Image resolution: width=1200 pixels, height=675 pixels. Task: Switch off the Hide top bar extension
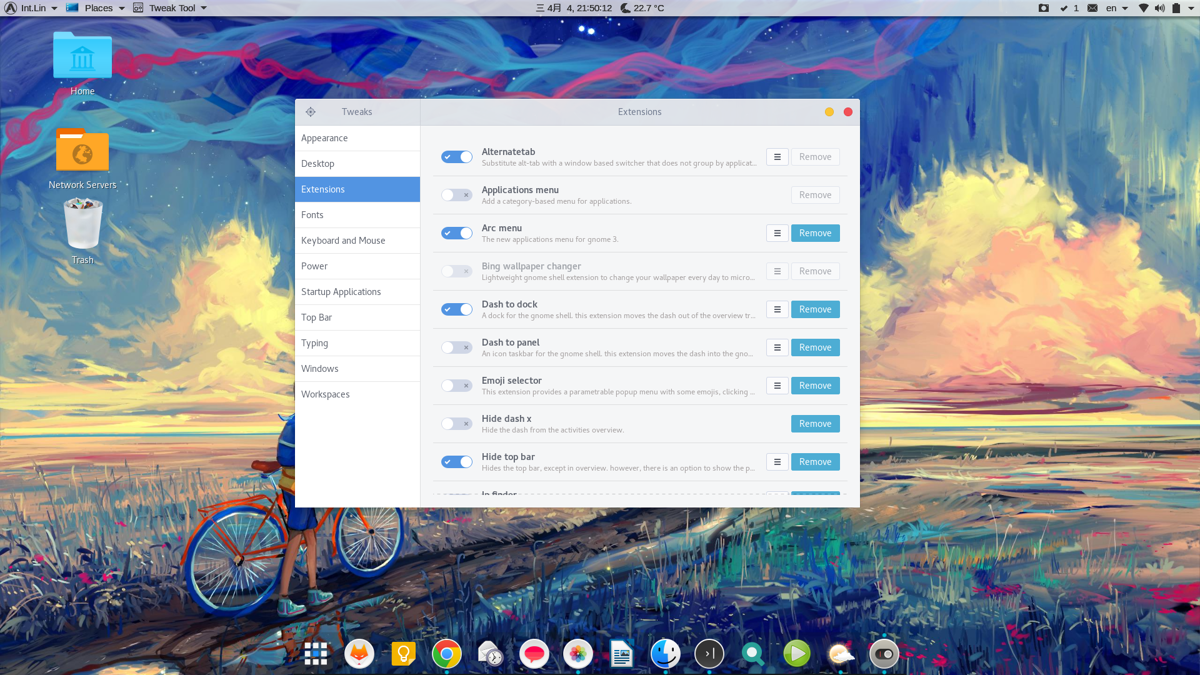coord(457,461)
